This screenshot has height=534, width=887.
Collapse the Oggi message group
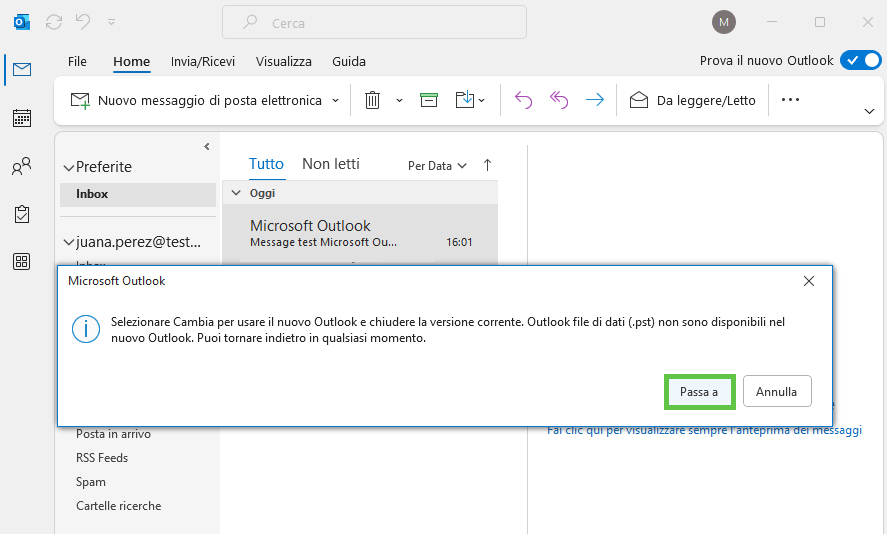[236, 193]
